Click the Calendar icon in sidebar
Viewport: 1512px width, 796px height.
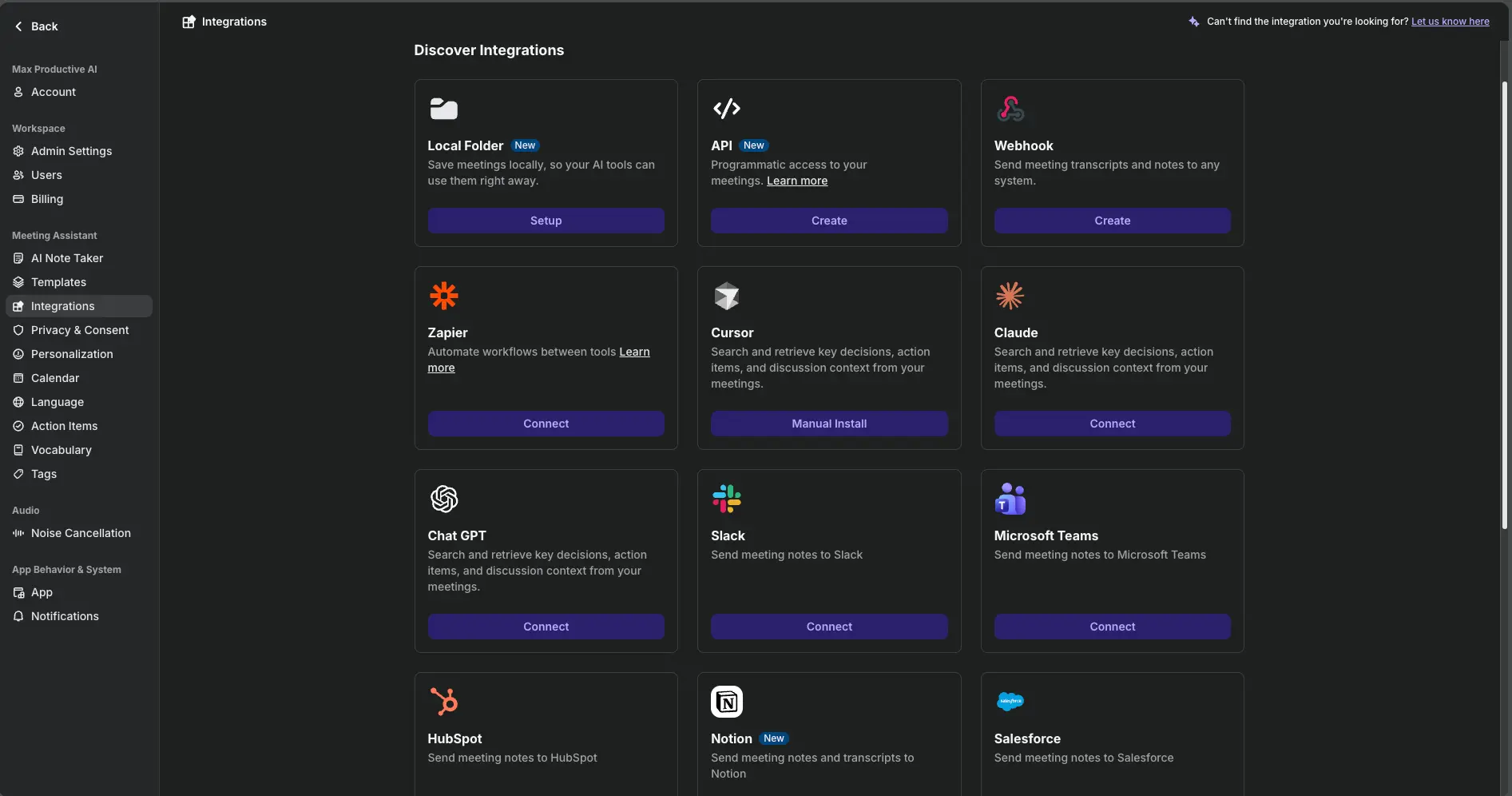pos(18,378)
